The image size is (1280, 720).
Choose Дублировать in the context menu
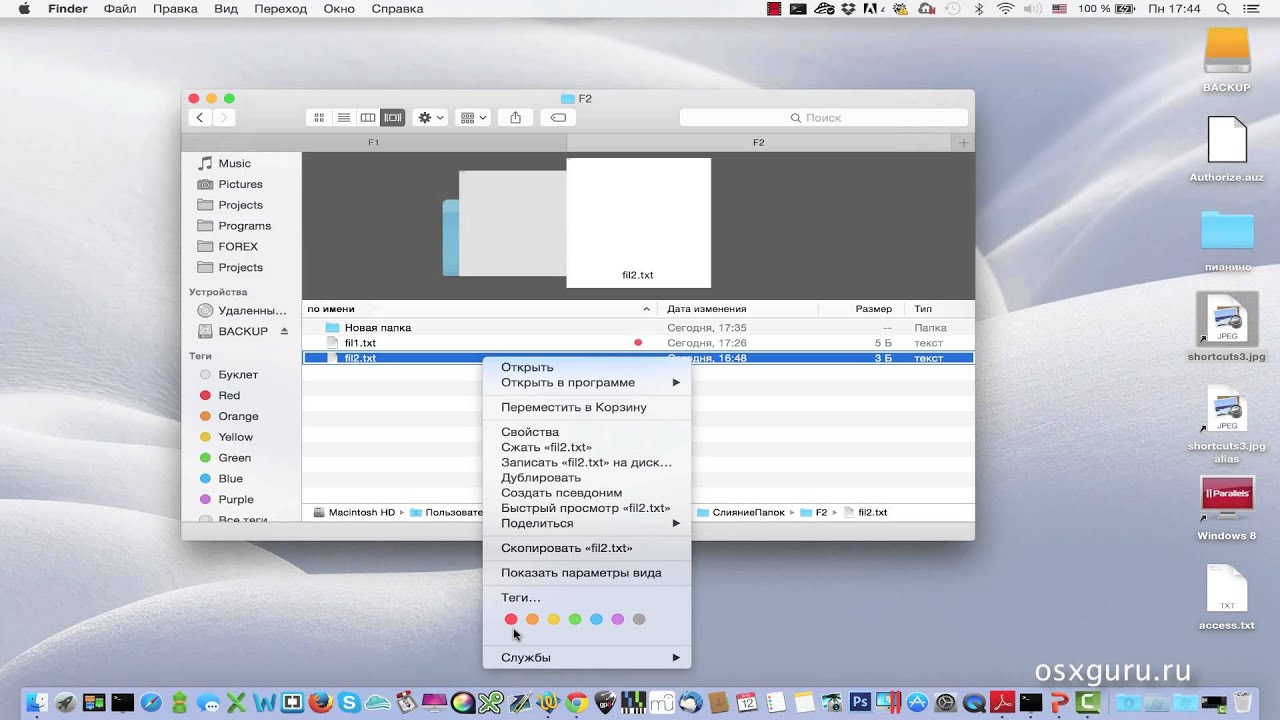point(586,478)
